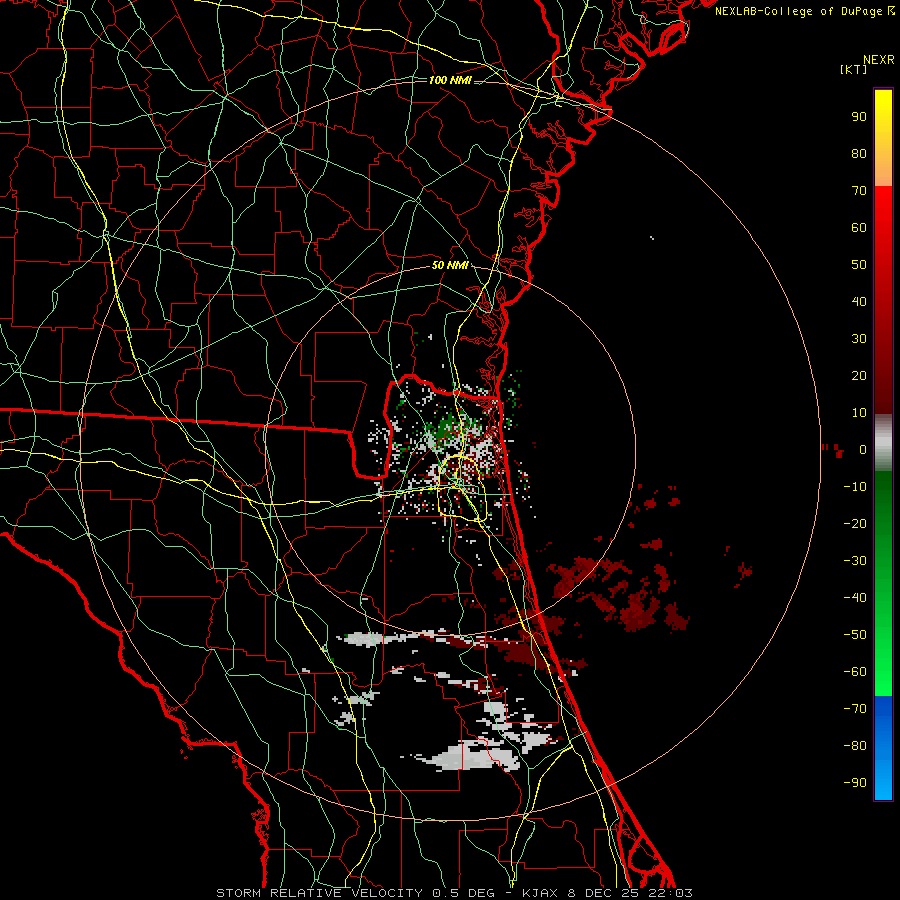Click the 80 value on the velocity scale

[x=859, y=154]
